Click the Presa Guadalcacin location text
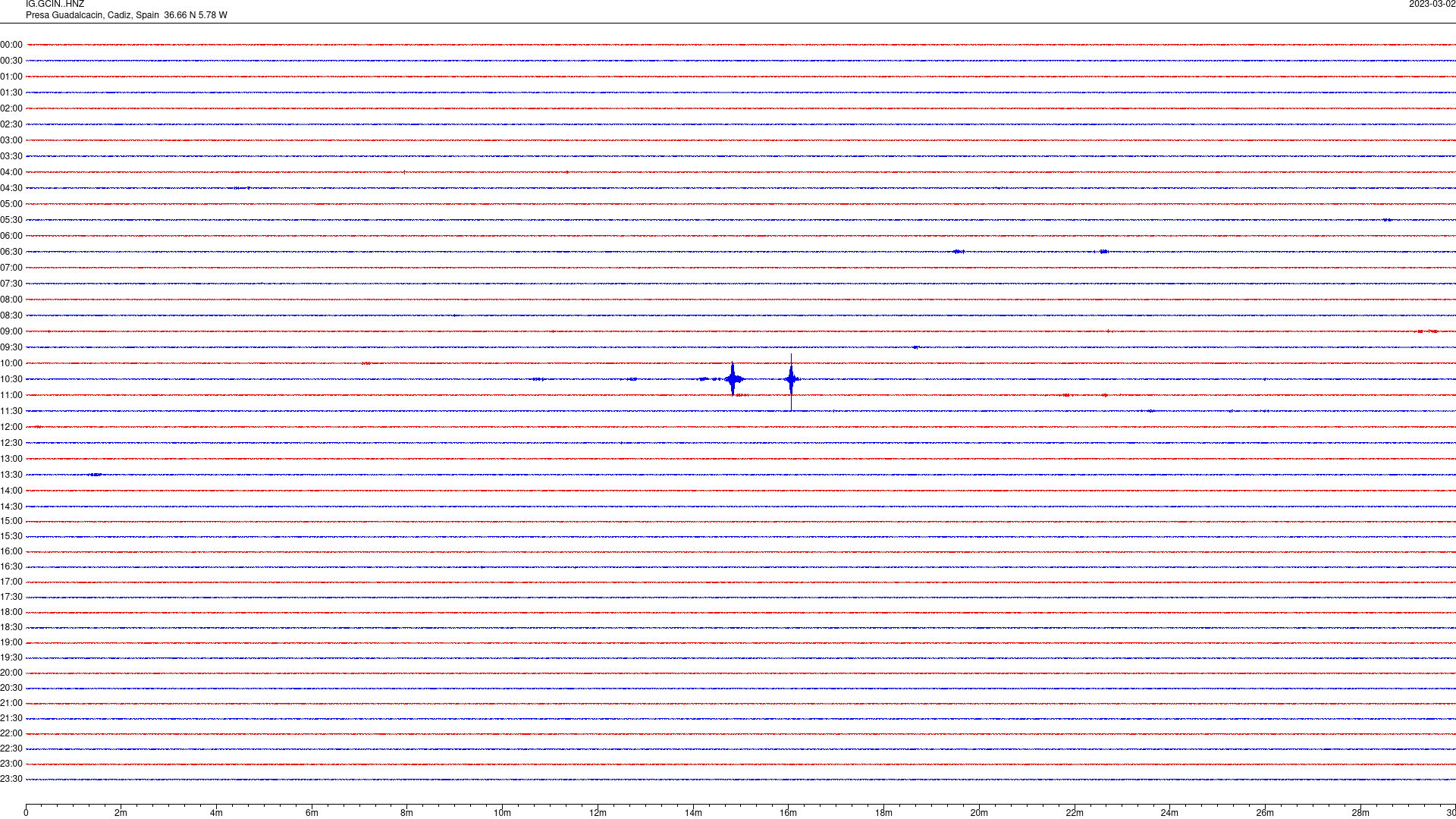Image resolution: width=1456 pixels, height=819 pixels. 126,15
